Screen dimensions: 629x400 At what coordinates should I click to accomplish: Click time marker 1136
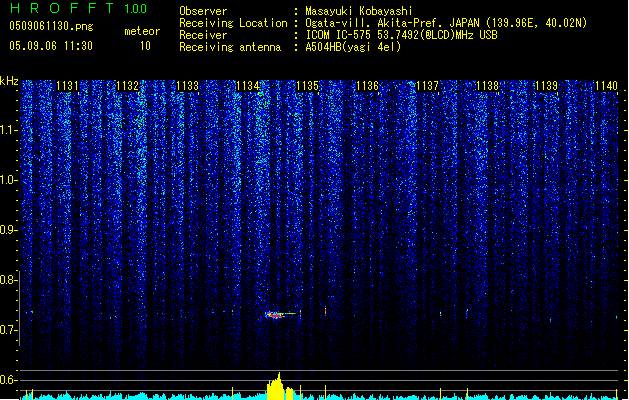pos(367,86)
